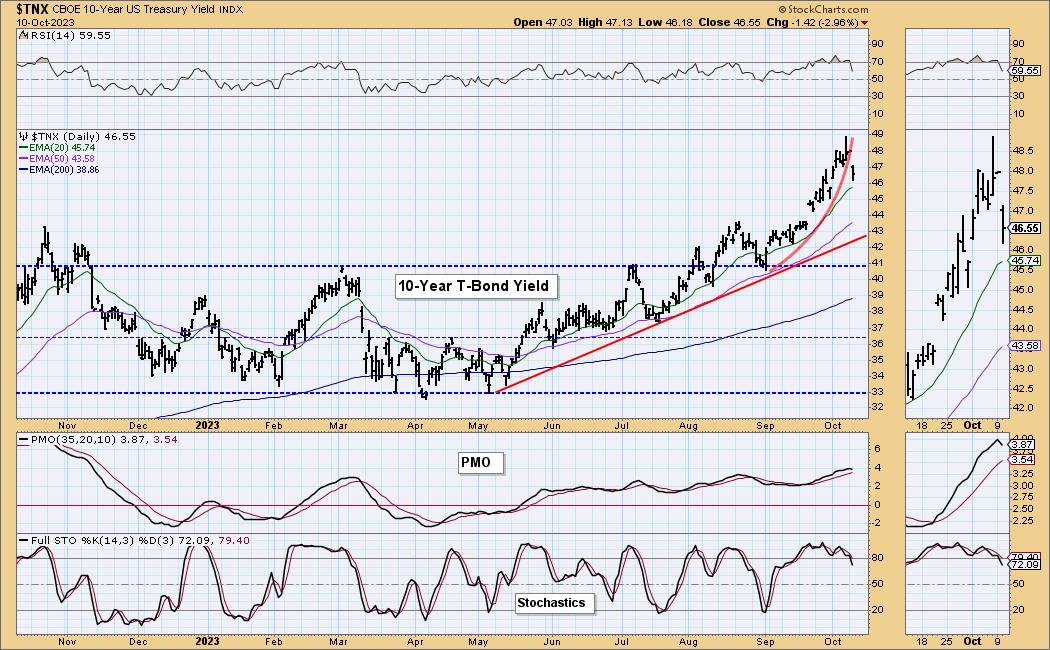
Task: Click the blue EMA(200) line swatch
Action: tap(23, 170)
